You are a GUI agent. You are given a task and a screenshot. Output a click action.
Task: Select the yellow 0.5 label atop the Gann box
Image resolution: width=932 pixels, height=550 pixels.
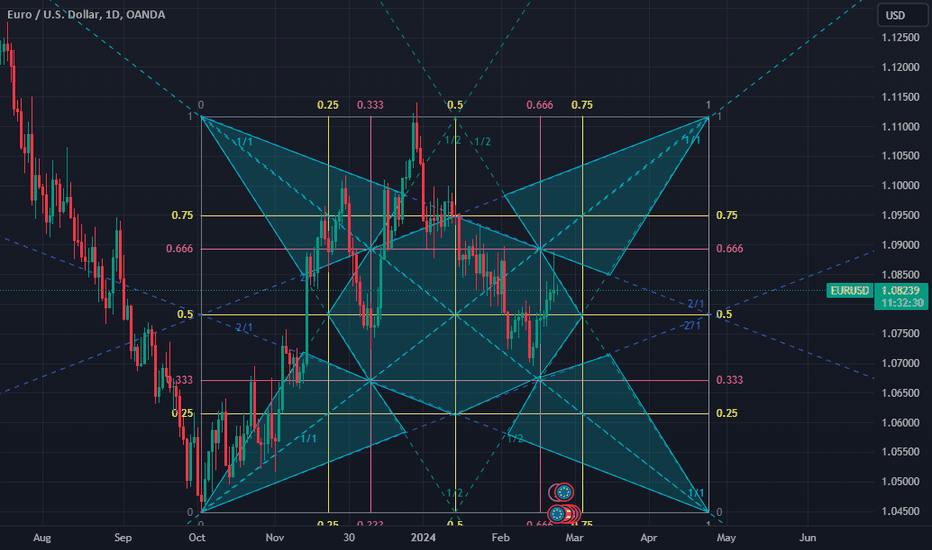click(455, 105)
